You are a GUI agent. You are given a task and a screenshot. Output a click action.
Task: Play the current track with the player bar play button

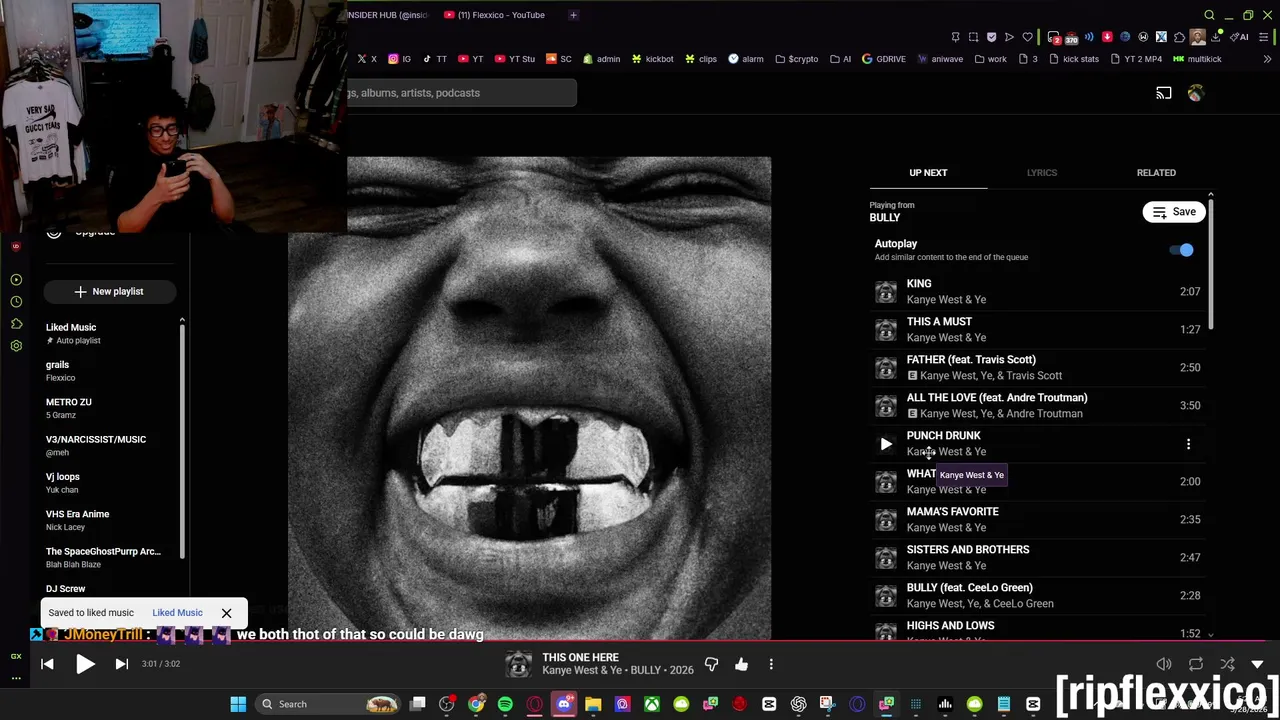point(85,664)
